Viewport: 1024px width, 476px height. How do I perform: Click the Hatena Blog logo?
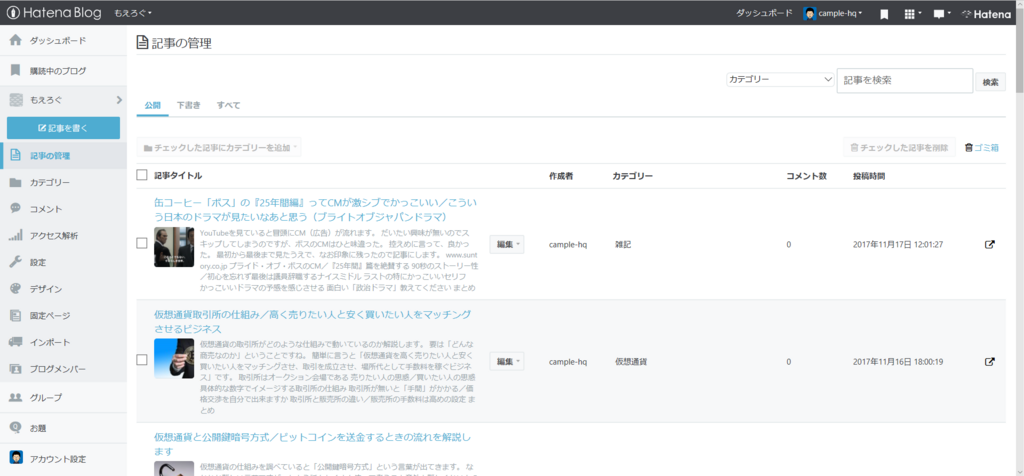point(56,13)
